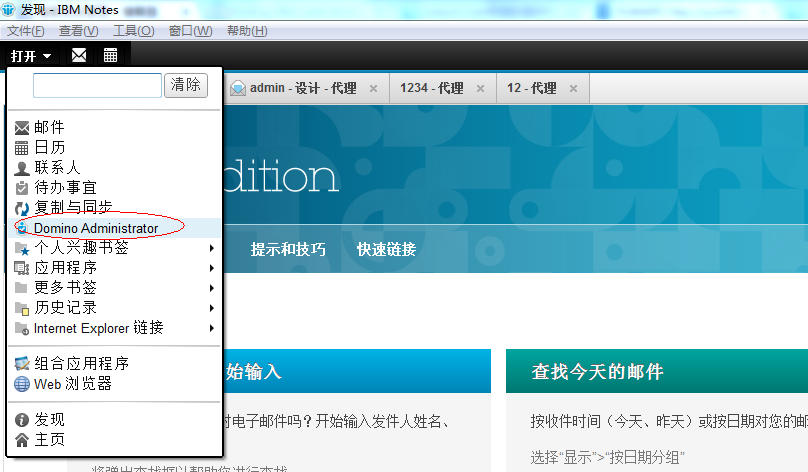Click the 邮件 envelope icon in menu
The image size is (808, 472).
(22, 128)
